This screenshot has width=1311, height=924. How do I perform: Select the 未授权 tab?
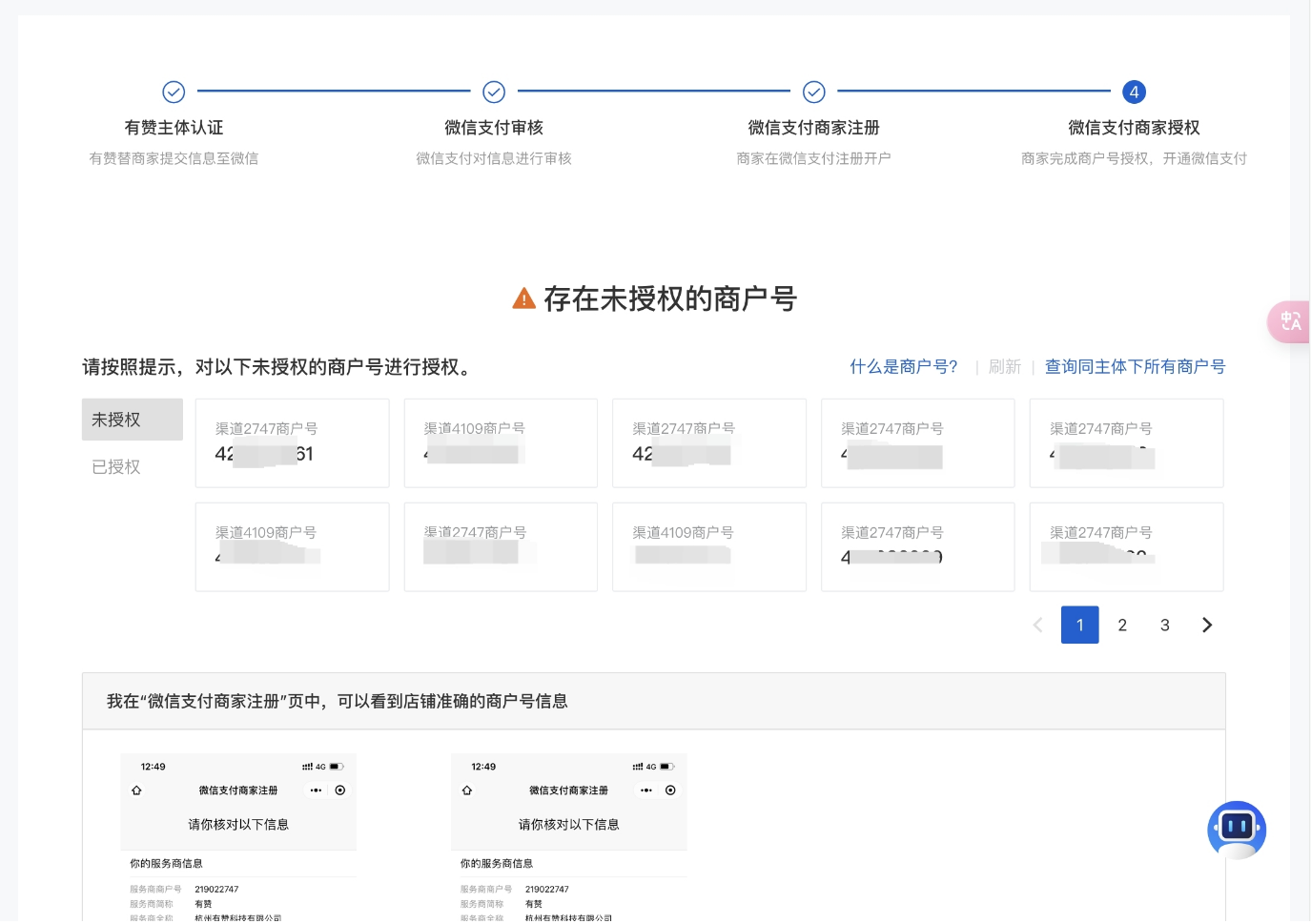[x=115, y=420]
